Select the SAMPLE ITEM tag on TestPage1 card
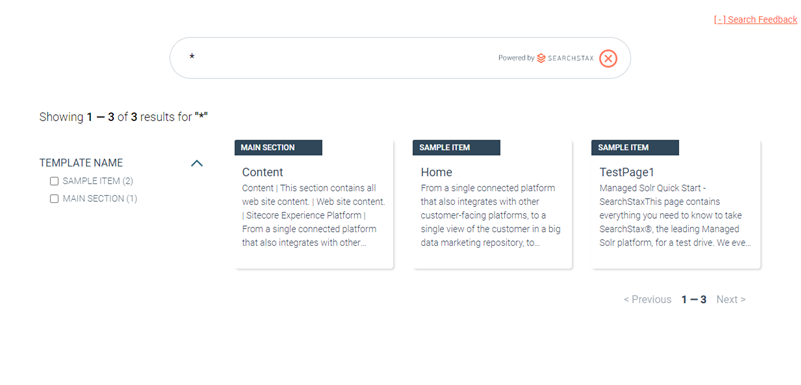 635,148
